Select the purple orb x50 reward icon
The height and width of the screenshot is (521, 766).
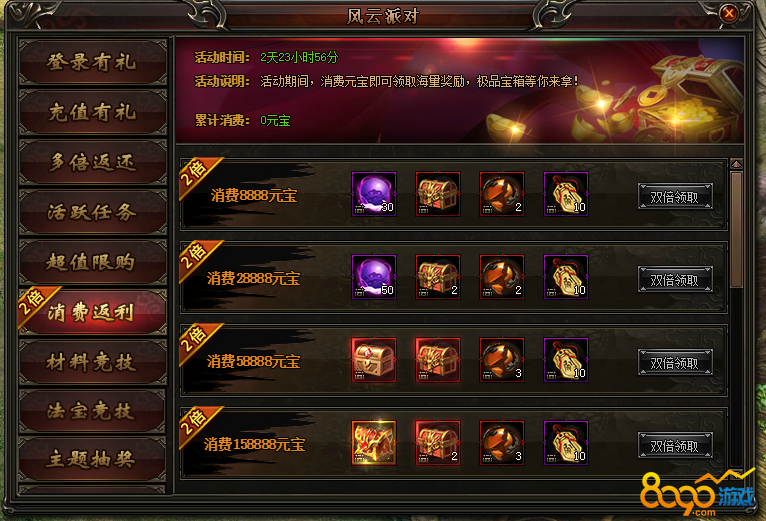coord(374,277)
